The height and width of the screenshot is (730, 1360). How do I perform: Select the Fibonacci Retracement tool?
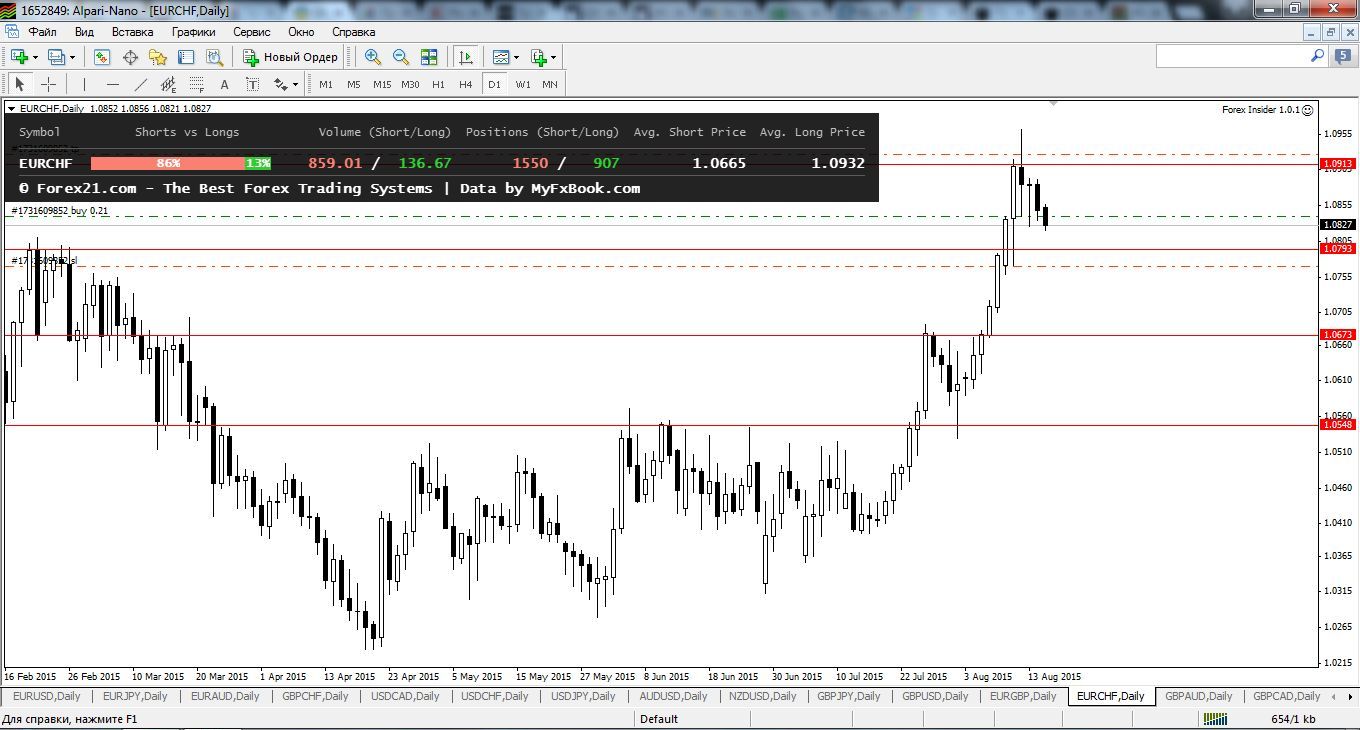click(196, 84)
